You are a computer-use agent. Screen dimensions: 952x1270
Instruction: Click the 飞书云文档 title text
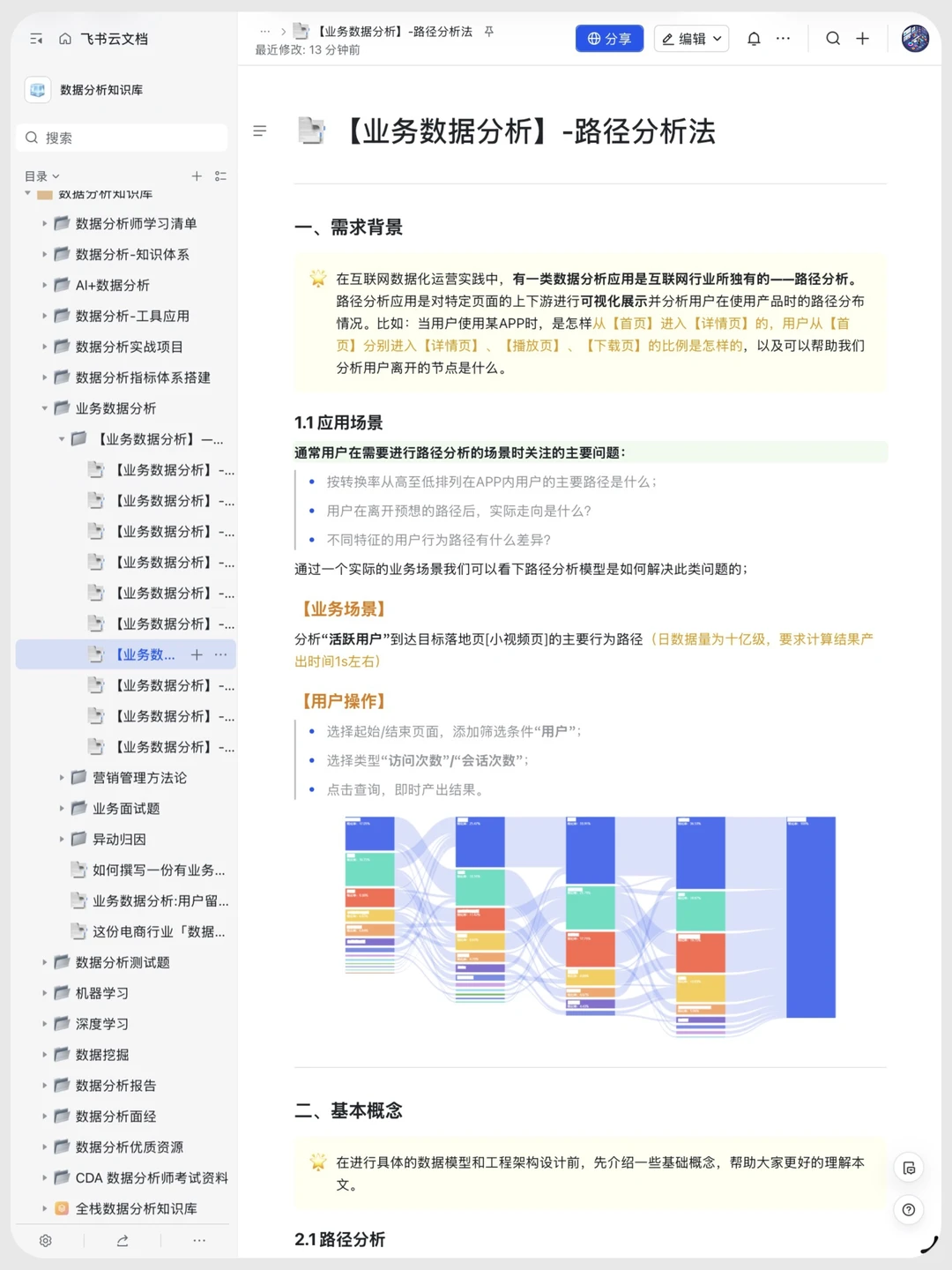115,39
